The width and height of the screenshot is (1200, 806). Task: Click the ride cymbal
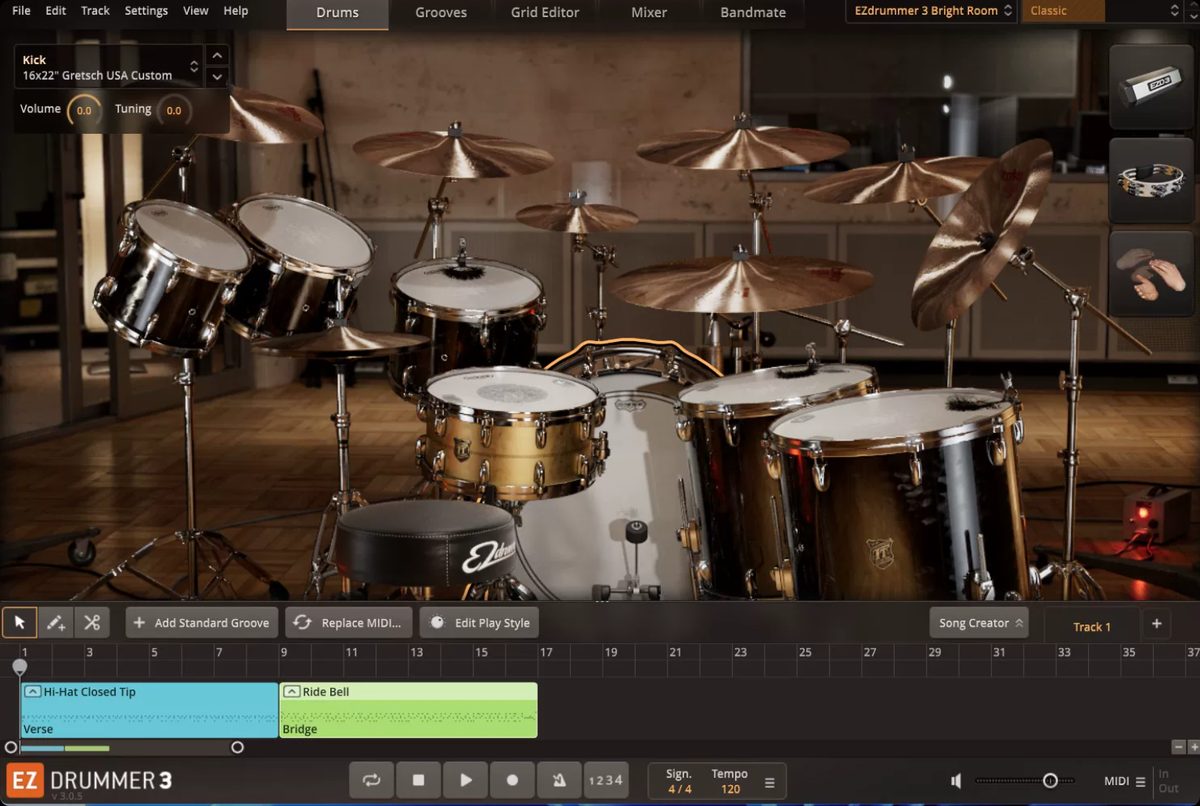pyautogui.click(x=742, y=283)
